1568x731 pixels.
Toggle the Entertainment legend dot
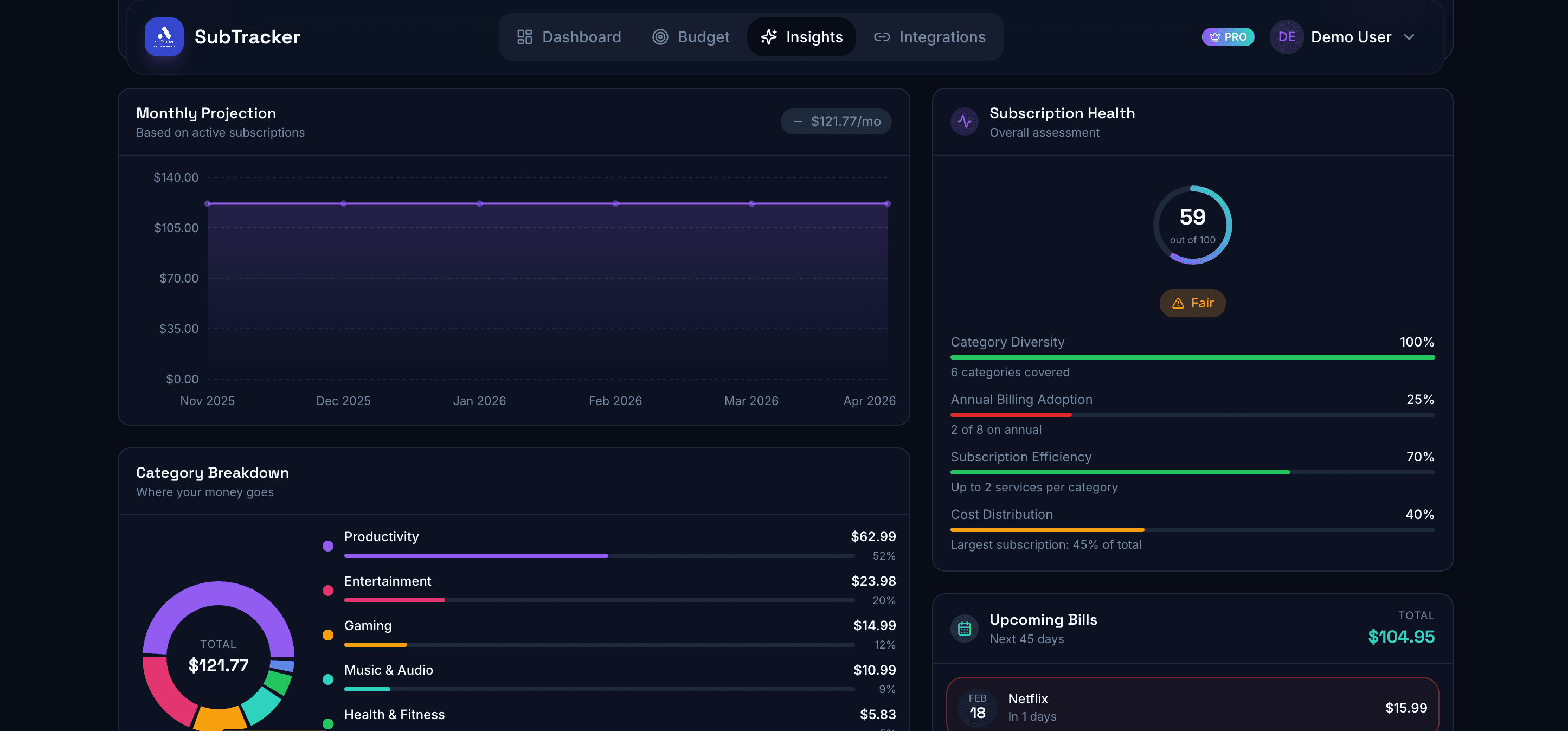coord(328,591)
